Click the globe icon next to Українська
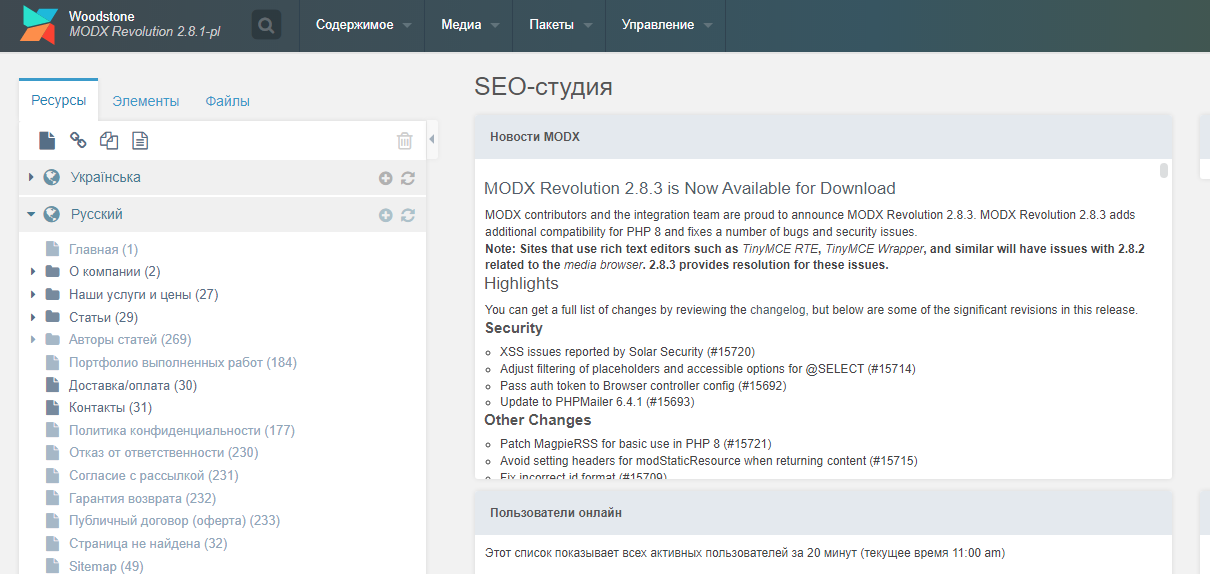Image resolution: width=1210 pixels, height=574 pixels. [52, 177]
